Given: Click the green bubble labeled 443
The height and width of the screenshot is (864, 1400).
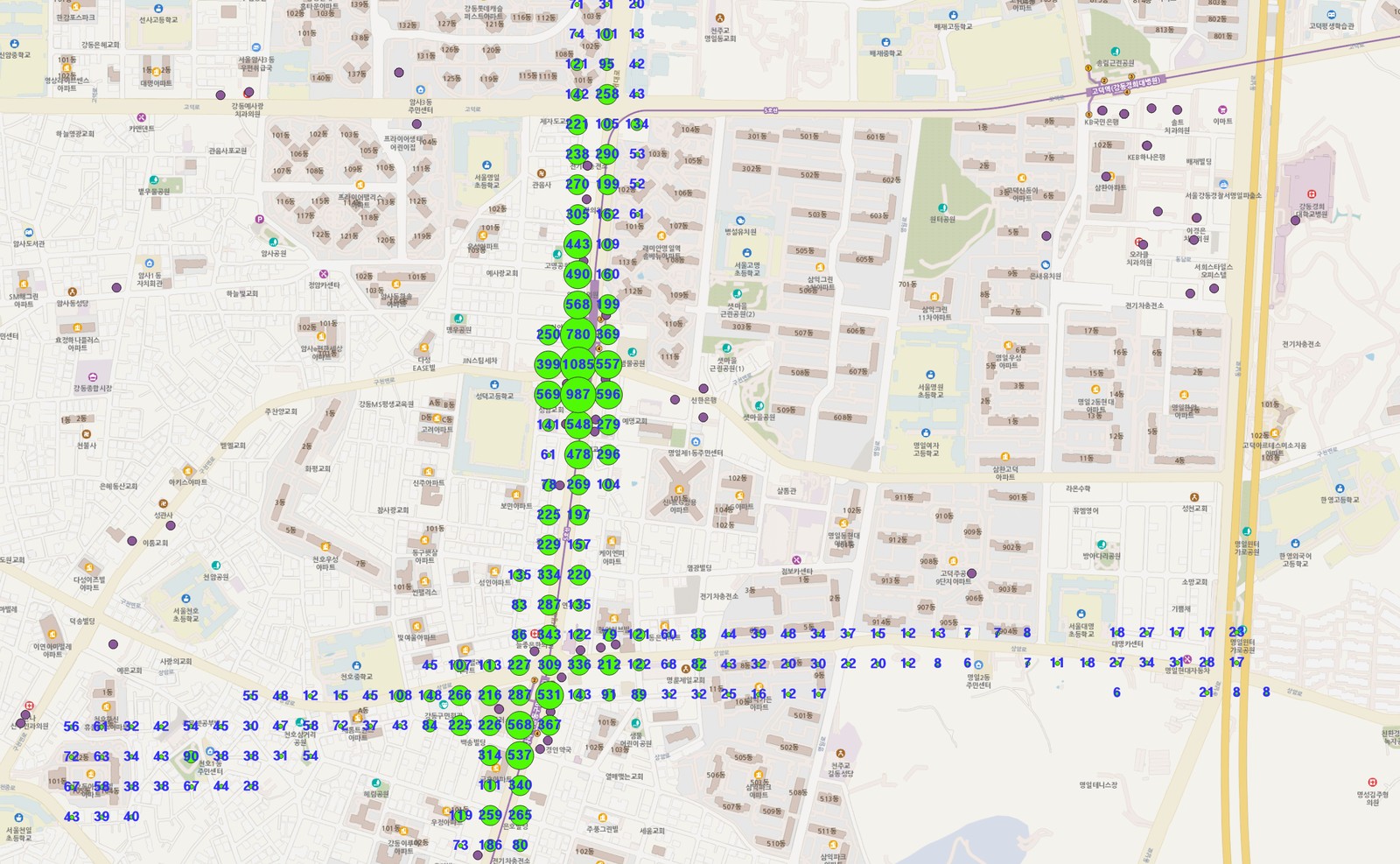Looking at the screenshot, I should pos(577,244).
